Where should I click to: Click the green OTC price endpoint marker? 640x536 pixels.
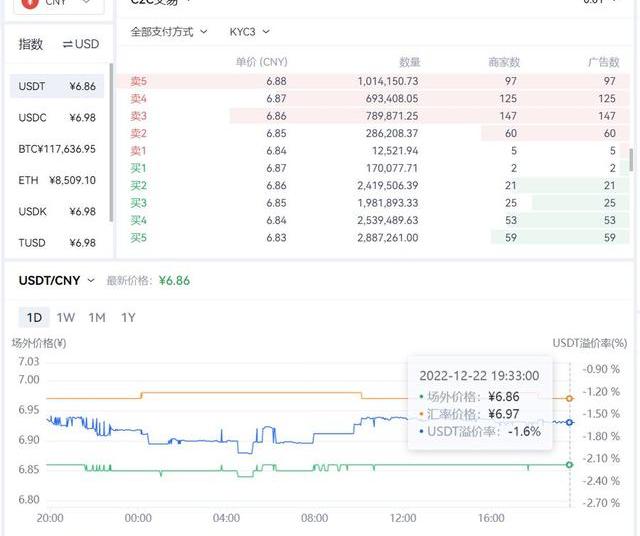pos(570,464)
